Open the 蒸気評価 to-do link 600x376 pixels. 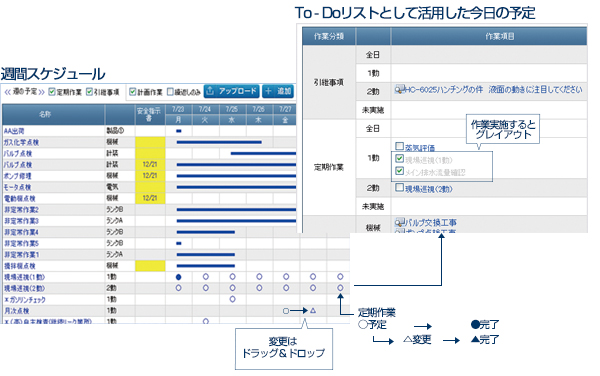pos(420,148)
